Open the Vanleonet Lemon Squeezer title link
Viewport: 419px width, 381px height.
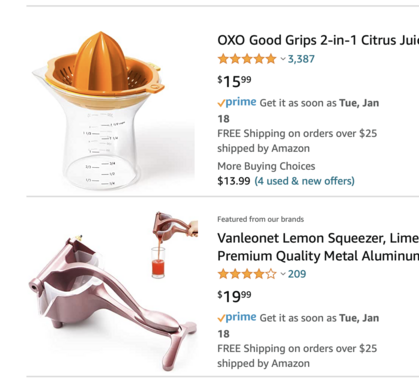click(x=318, y=247)
